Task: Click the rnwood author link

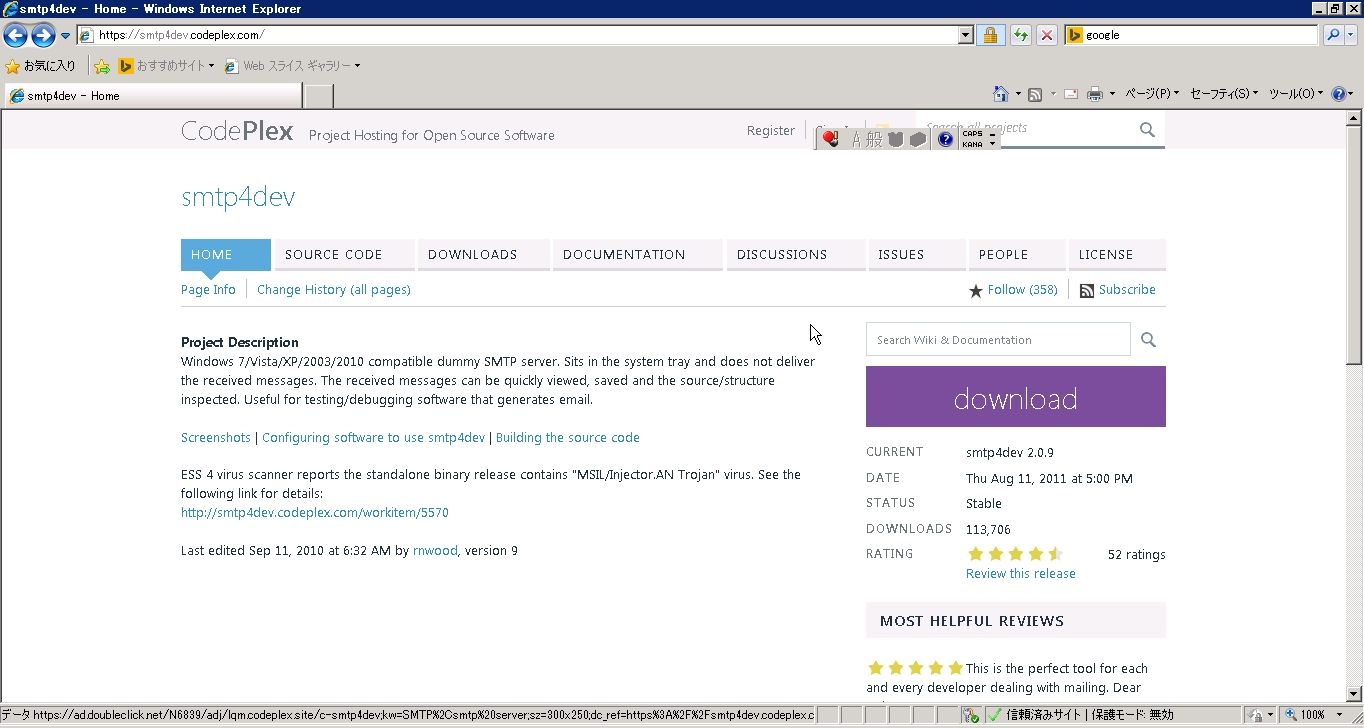Action: point(435,550)
